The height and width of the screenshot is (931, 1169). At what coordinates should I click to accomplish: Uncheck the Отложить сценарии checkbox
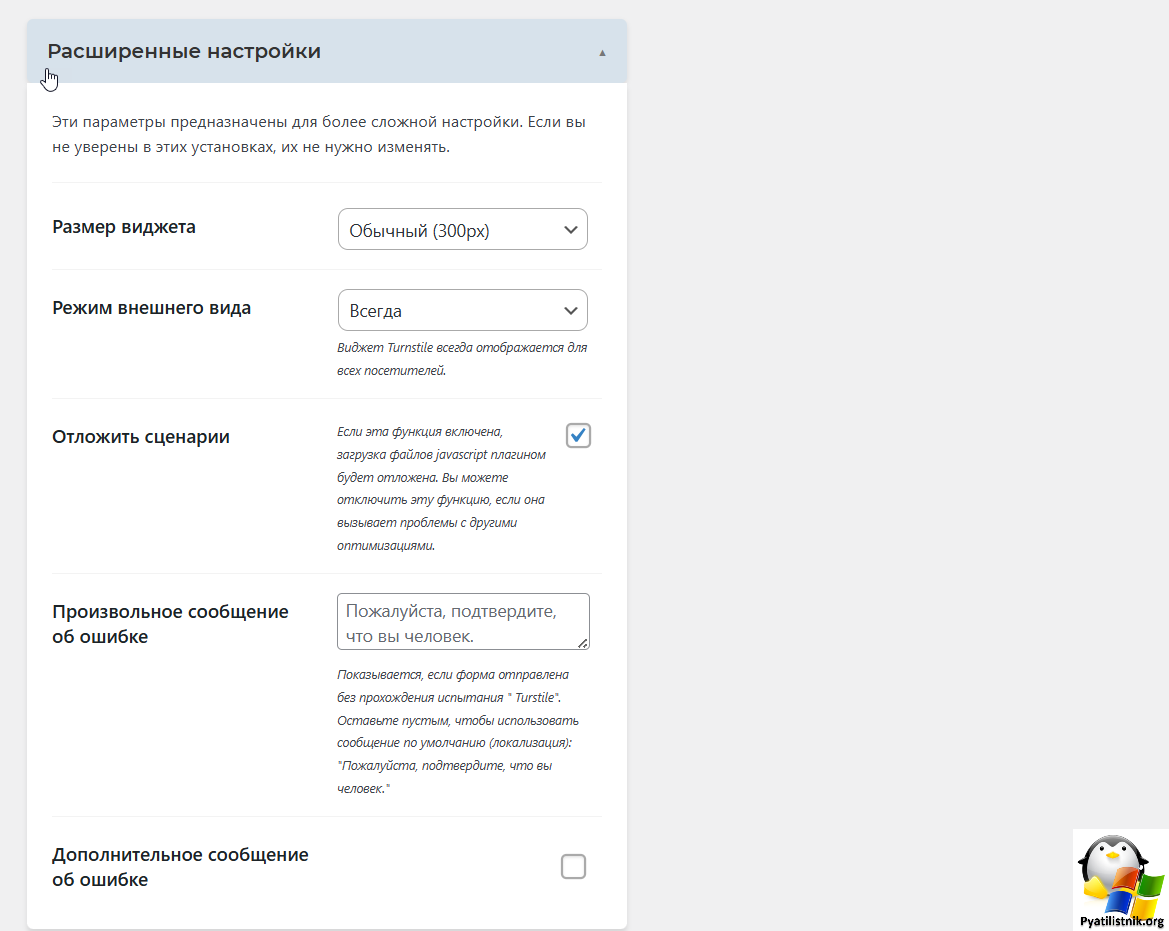pyautogui.click(x=579, y=435)
